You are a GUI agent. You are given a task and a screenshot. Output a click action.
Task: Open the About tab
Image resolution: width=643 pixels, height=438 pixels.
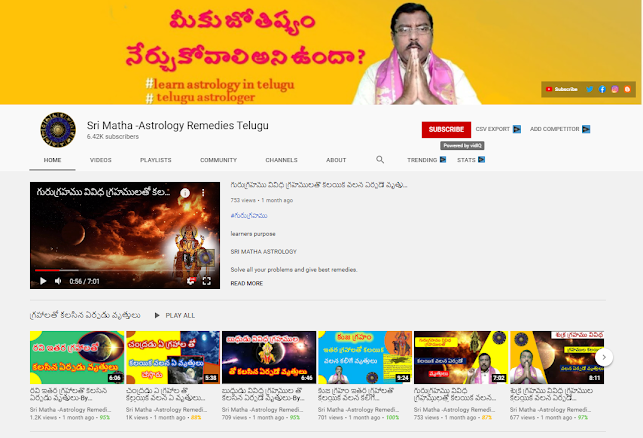click(x=336, y=160)
